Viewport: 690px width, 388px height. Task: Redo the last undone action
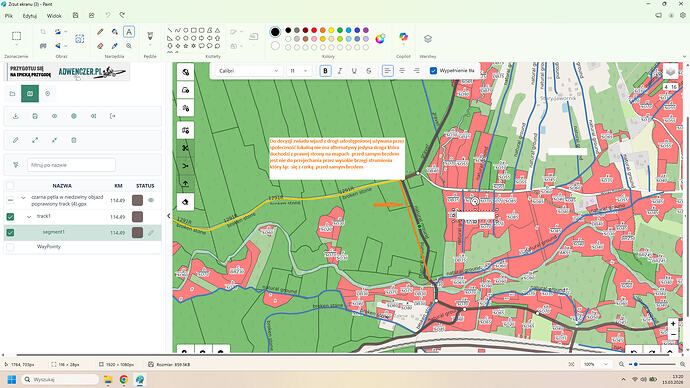(122, 15)
